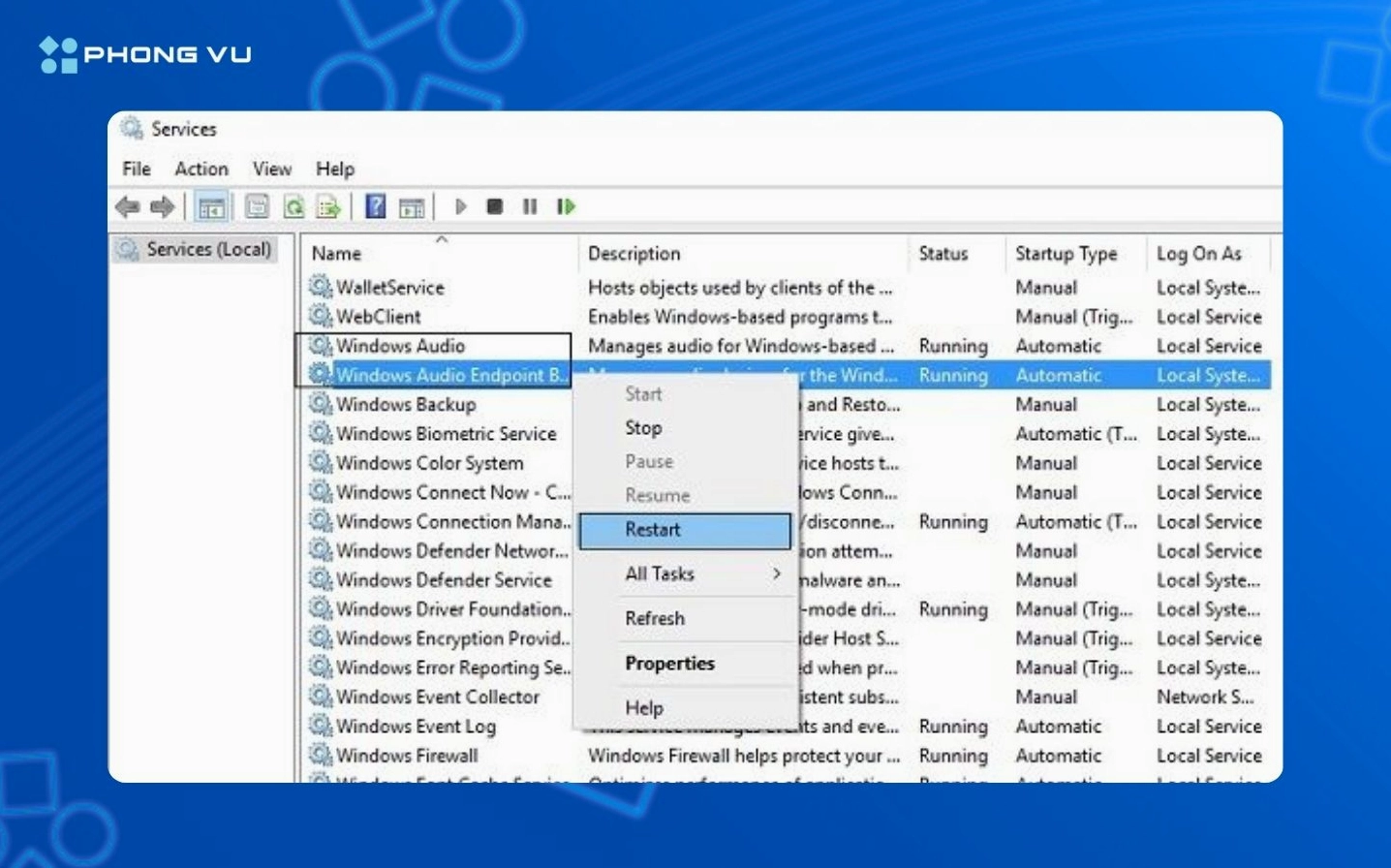Click the Start Service play icon
The image size is (1391, 868).
tap(461, 206)
